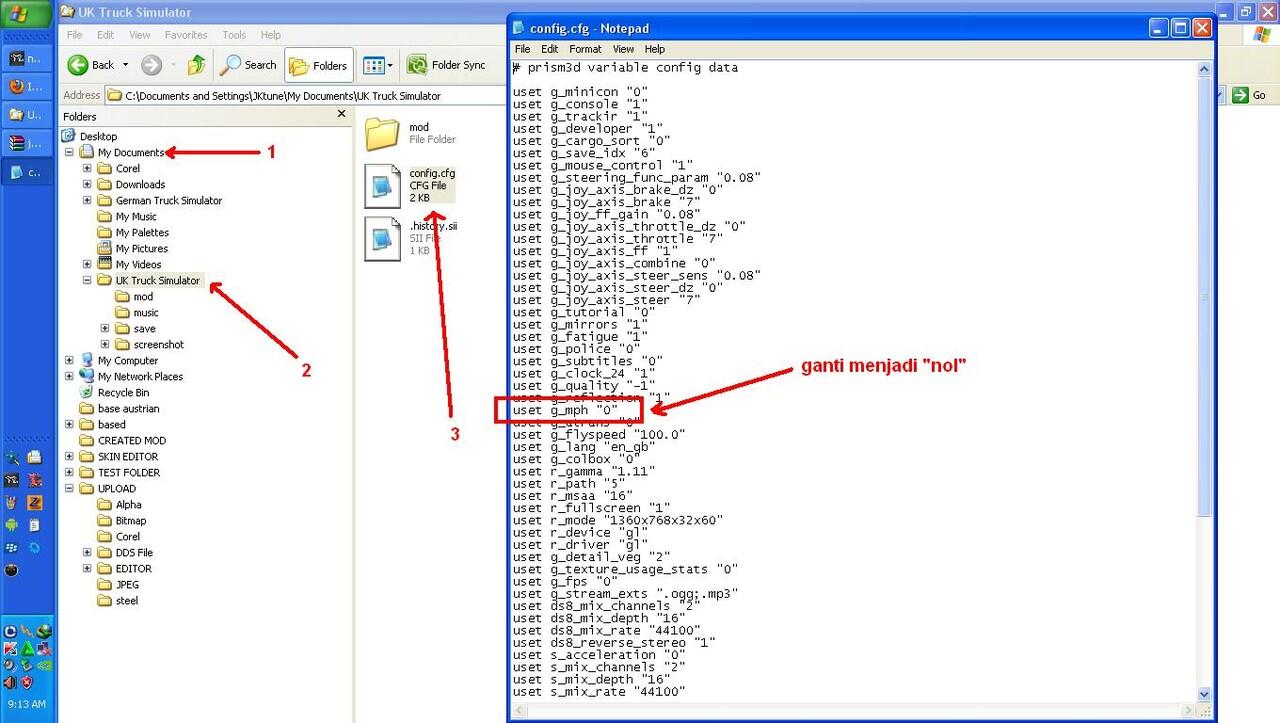Click inside the Address bar path field
1280x723 pixels.
[300, 96]
